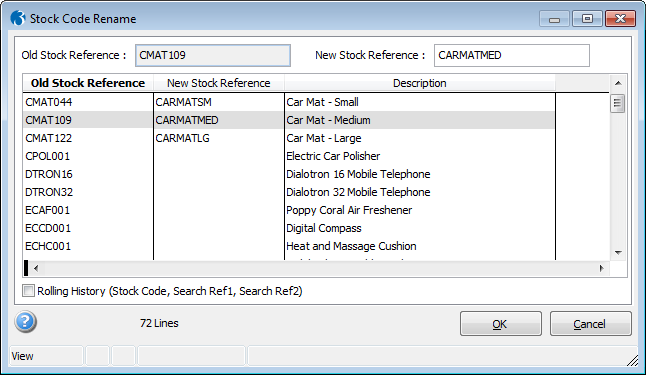Click the Car Mat - Small description
646x375 pixels.
(322, 102)
